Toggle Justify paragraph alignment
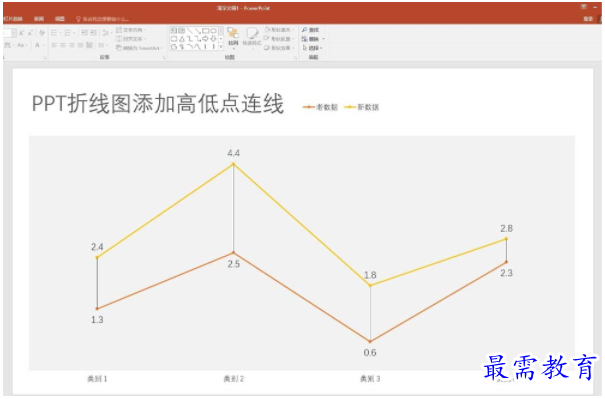This screenshot has width=605, height=399. pos(80,45)
